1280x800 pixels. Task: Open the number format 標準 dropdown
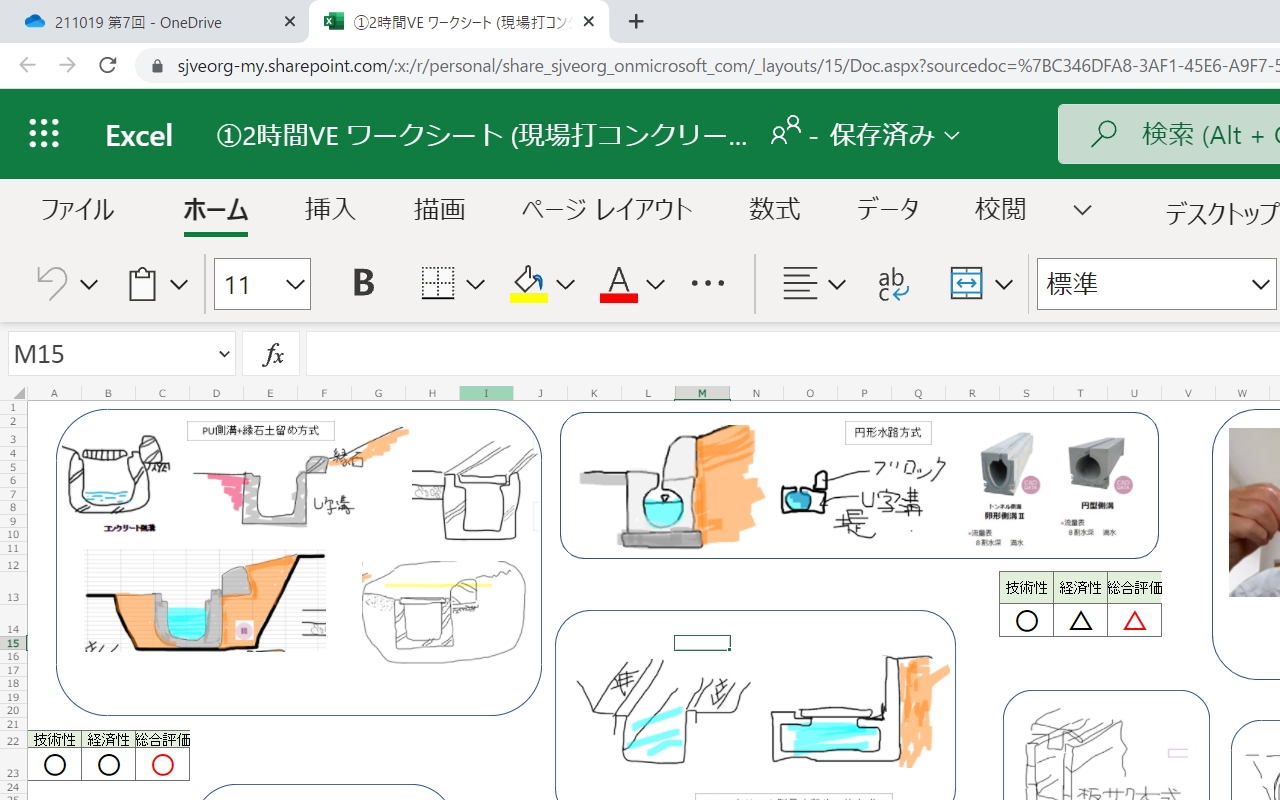pos(1157,284)
